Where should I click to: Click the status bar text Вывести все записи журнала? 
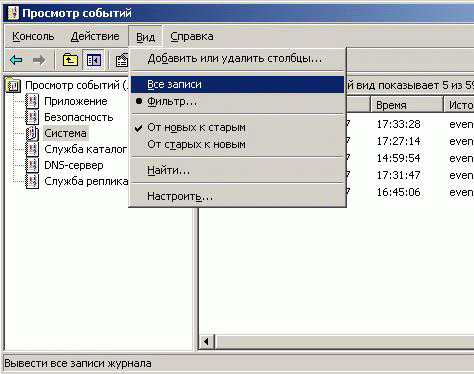[x=78, y=363]
